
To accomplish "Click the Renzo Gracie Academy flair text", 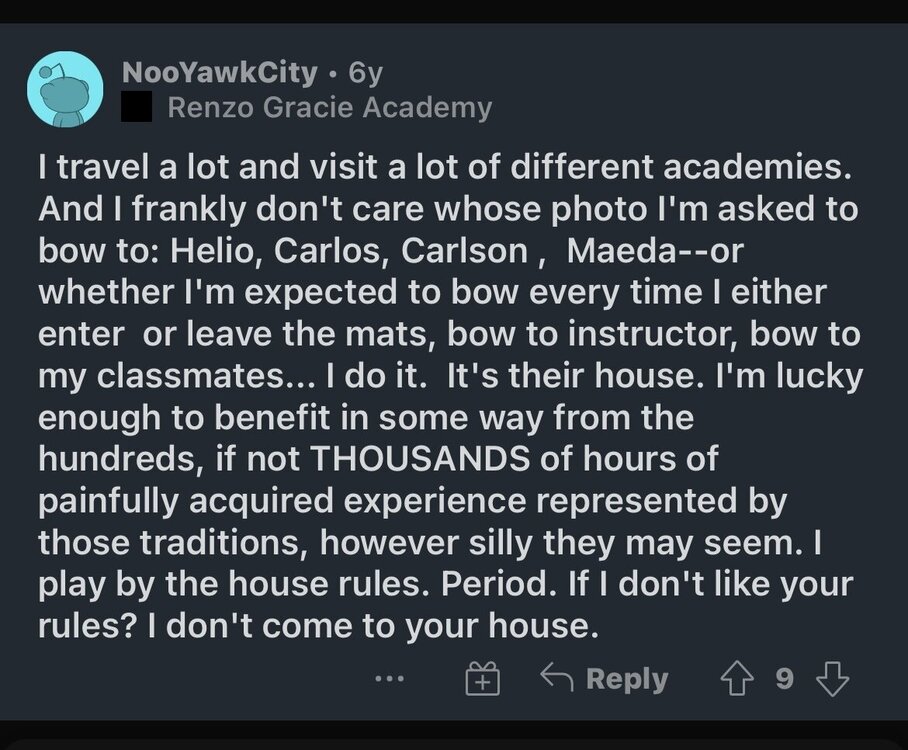I will coord(330,108).
